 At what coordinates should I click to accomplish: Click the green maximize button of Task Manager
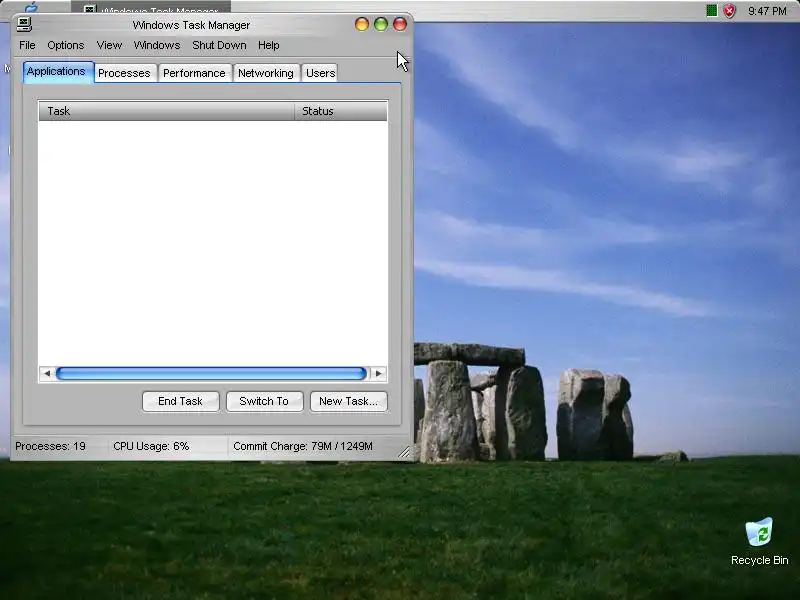381,24
